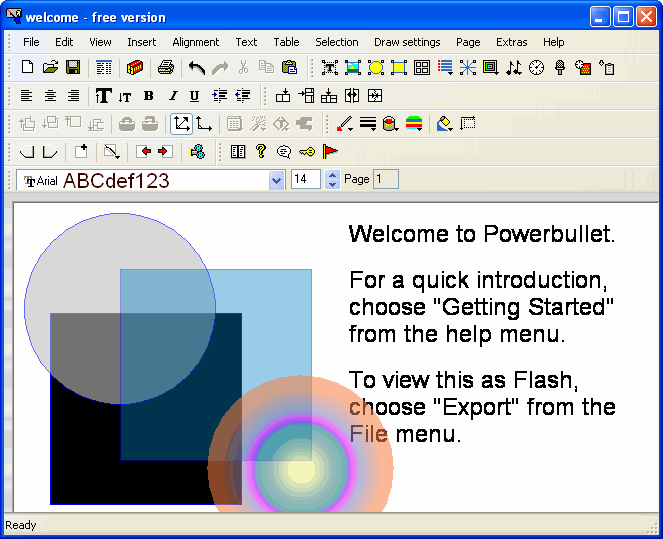Center-align the text
Screen dimensions: 663x539
[x=50, y=96]
